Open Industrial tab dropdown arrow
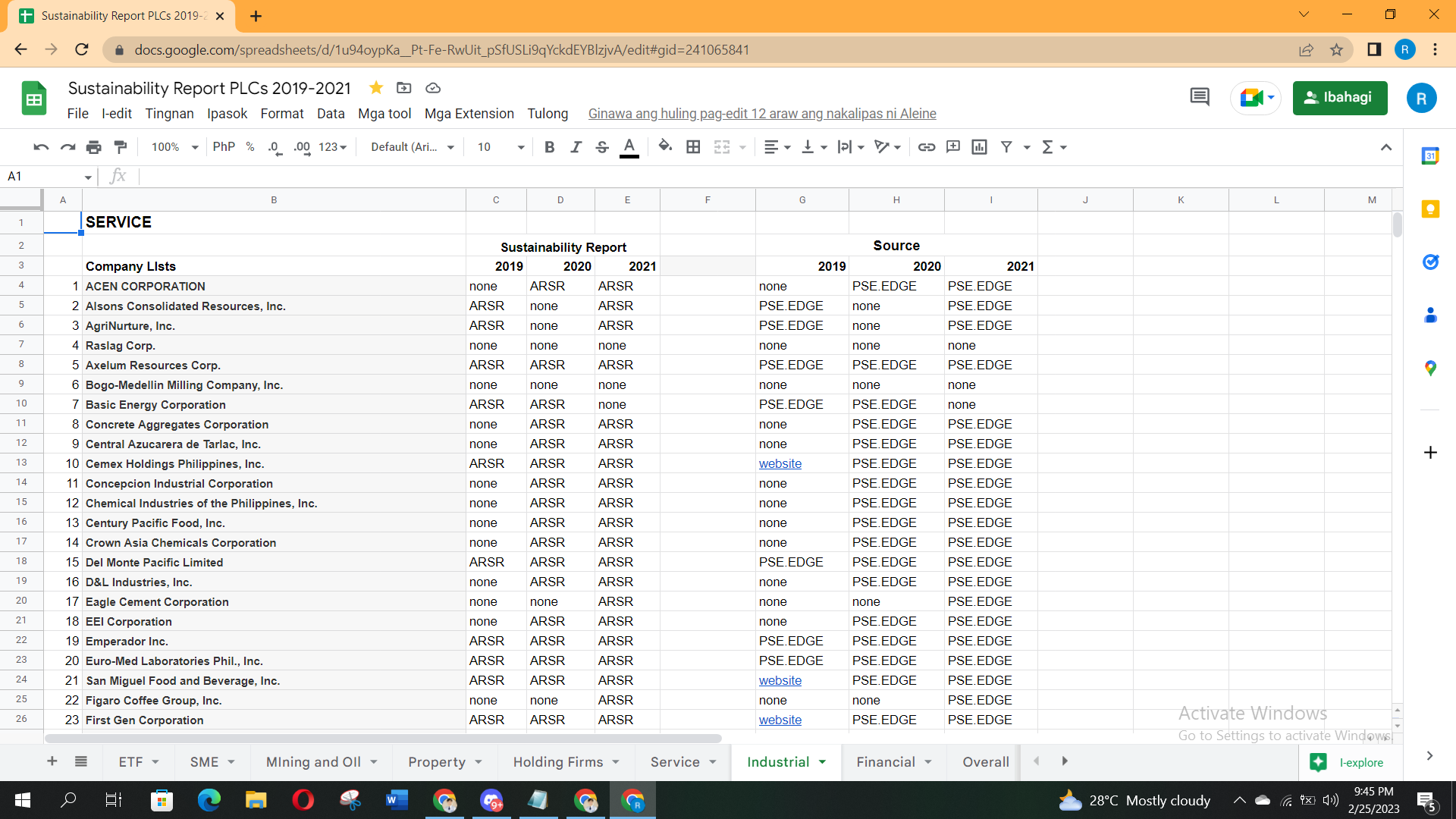The image size is (1456, 819). click(x=823, y=762)
